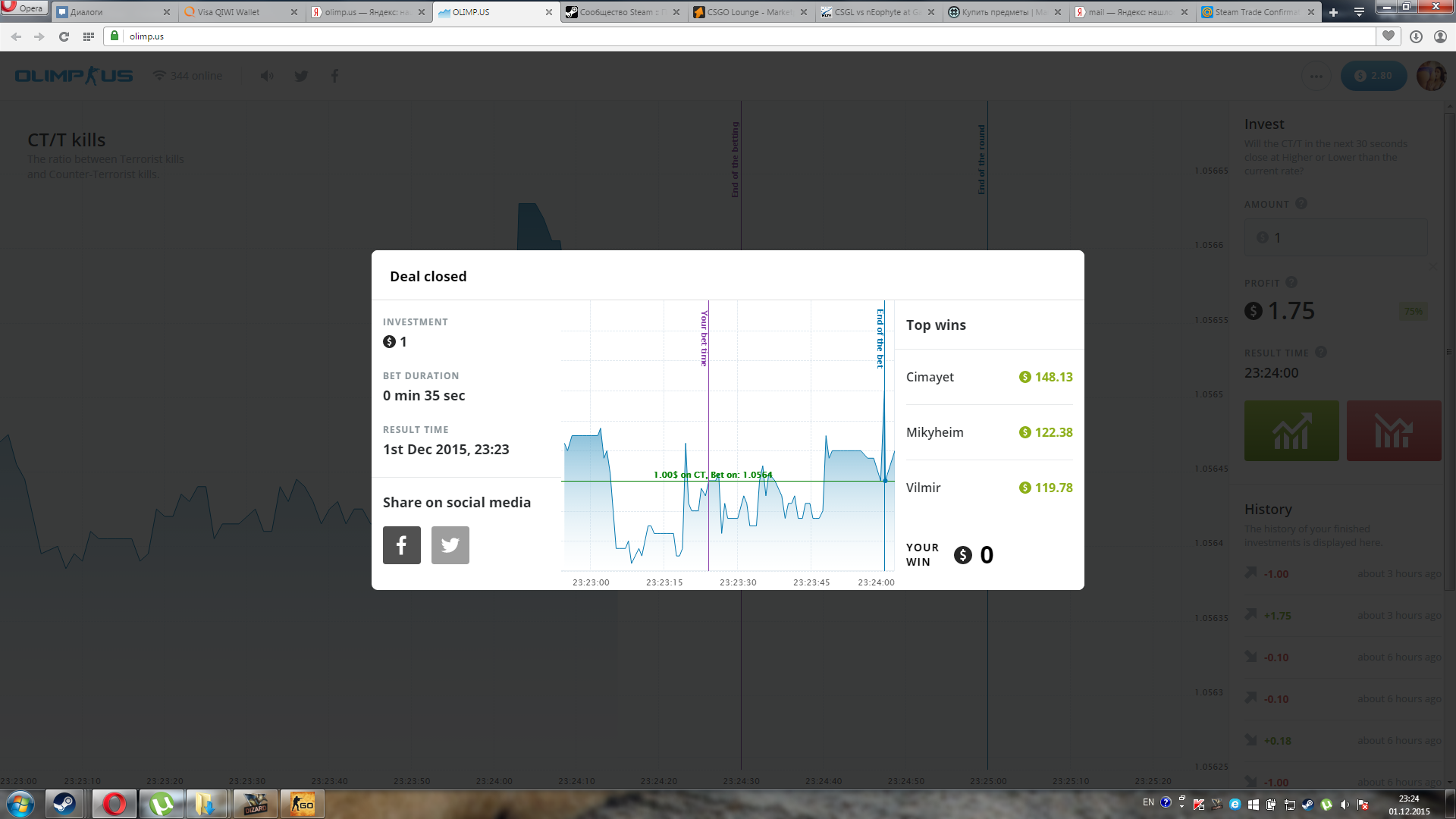Select the Cimayet top win entry

tap(989, 377)
